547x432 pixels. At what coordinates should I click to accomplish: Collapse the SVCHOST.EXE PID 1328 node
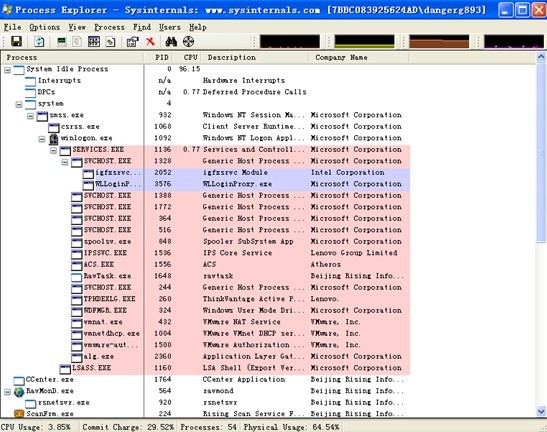click(65, 162)
